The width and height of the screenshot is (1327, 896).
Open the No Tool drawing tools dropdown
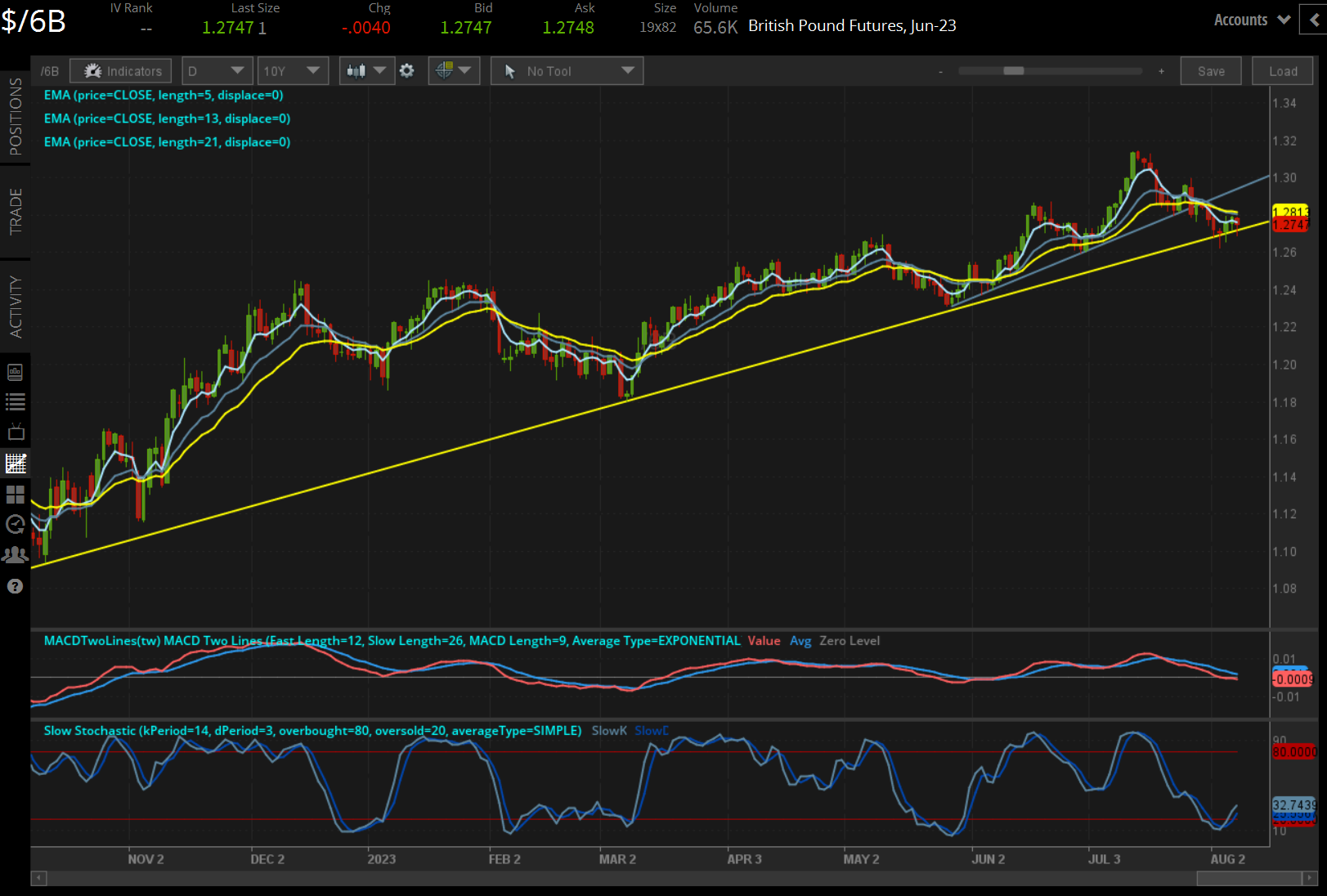567,70
